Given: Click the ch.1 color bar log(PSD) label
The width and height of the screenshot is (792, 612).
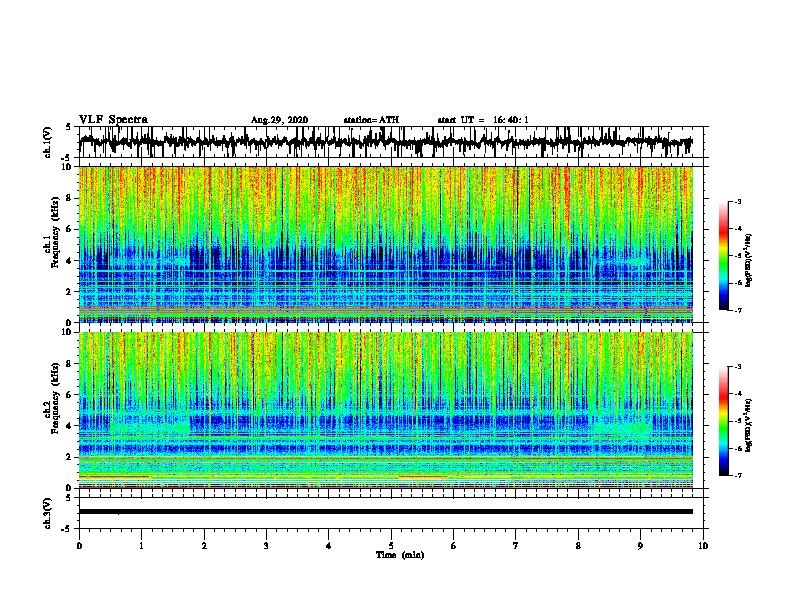Looking at the screenshot, I should 749,260.
